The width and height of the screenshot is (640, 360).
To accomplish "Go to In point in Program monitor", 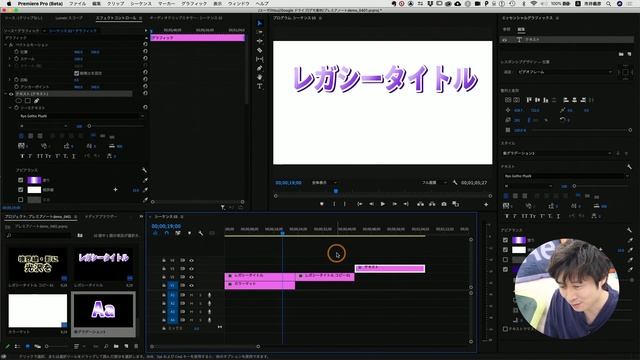I will [x=360, y=204].
